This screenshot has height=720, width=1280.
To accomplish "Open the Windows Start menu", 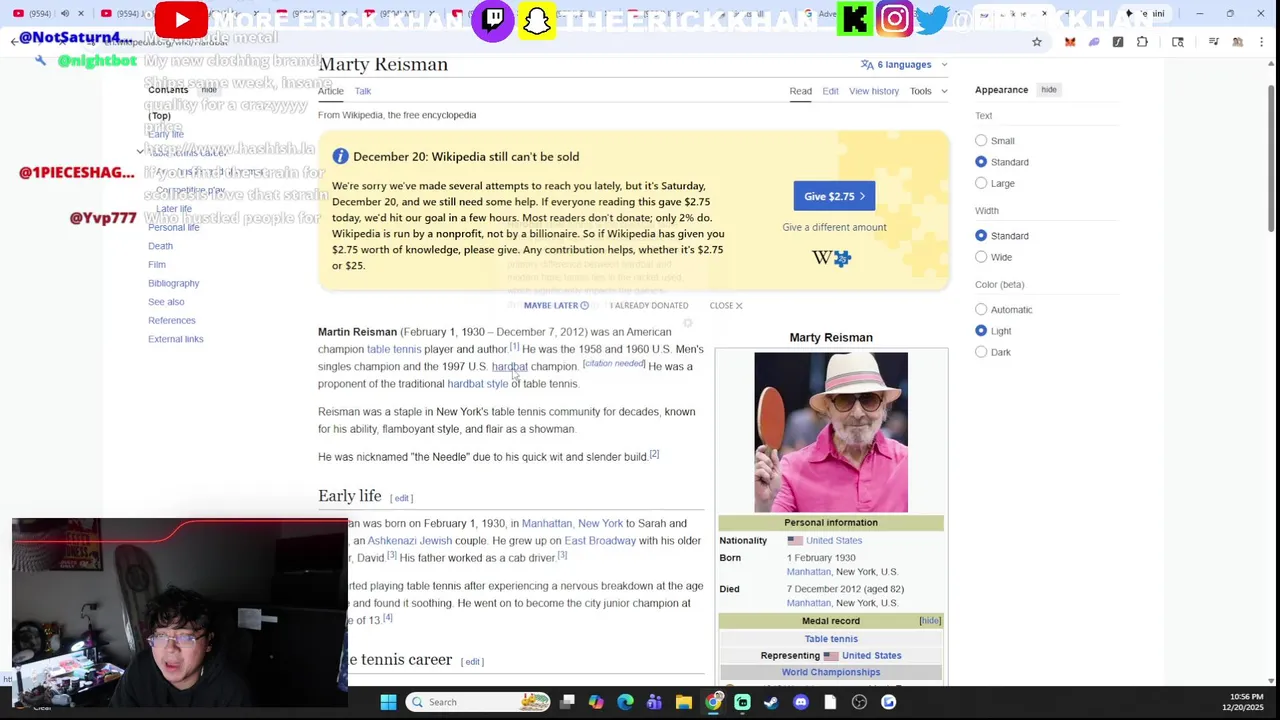I will pyautogui.click(x=388, y=702).
